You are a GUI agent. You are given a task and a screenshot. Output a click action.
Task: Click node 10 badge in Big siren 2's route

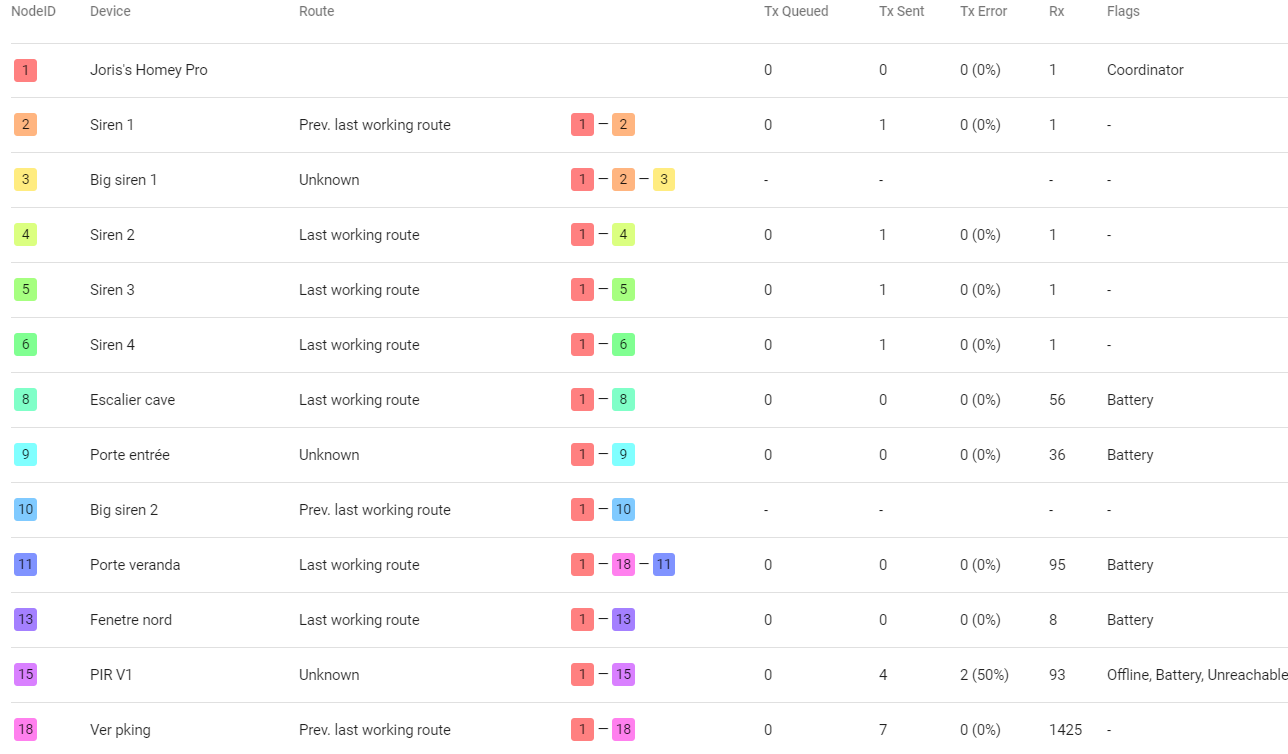coord(623,510)
